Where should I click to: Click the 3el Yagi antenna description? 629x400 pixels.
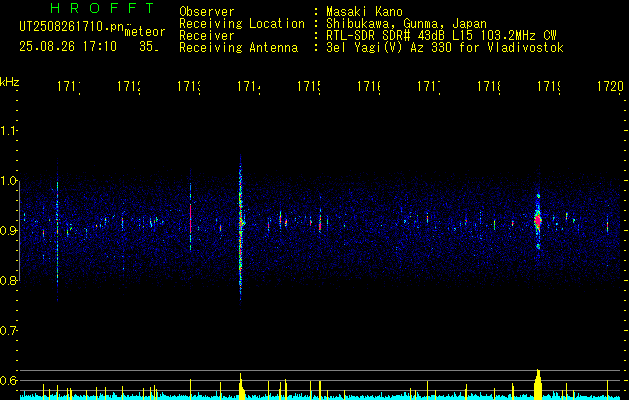pyautogui.click(x=445, y=48)
